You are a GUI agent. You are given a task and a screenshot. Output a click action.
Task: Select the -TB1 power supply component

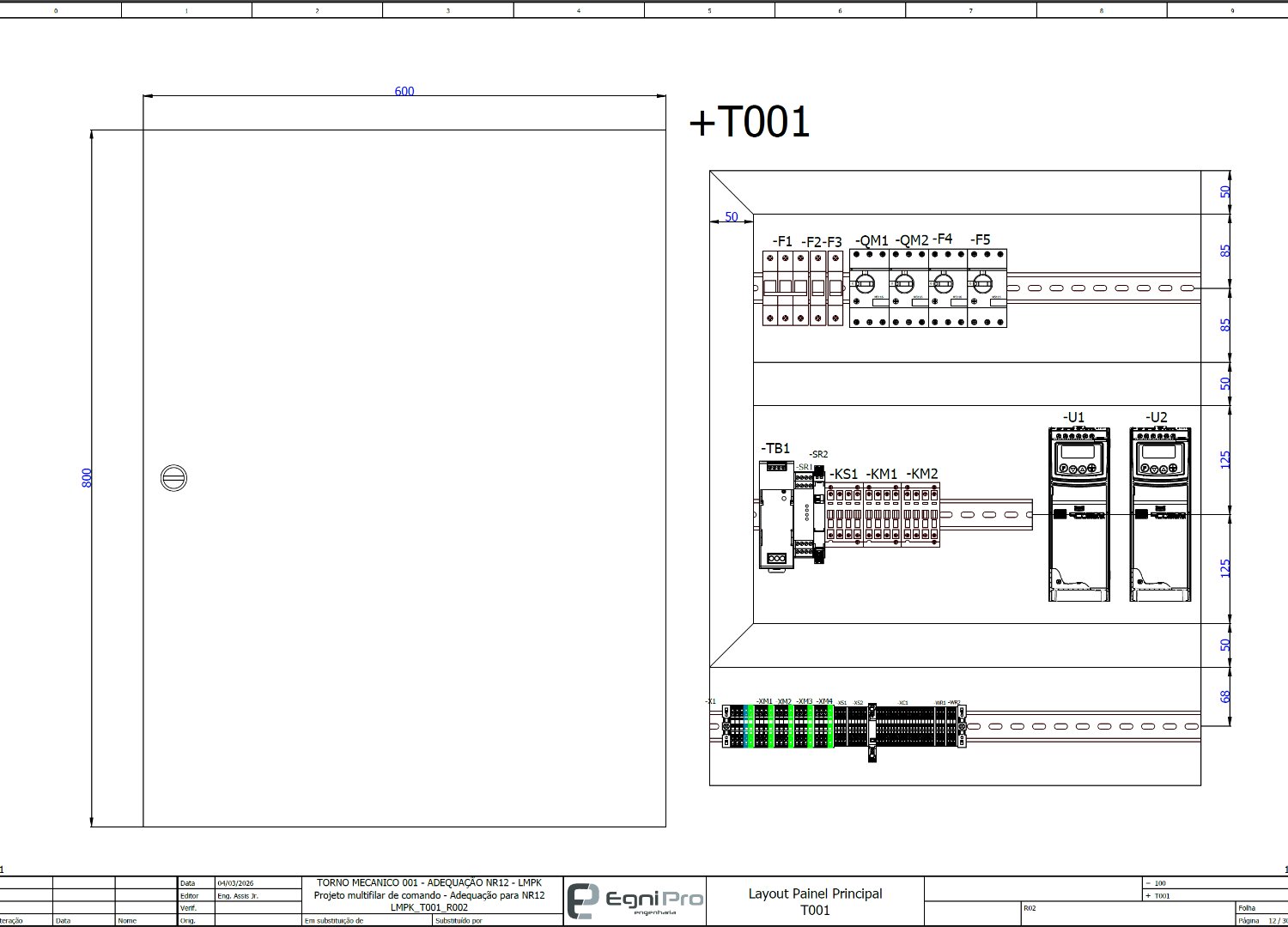point(775,515)
